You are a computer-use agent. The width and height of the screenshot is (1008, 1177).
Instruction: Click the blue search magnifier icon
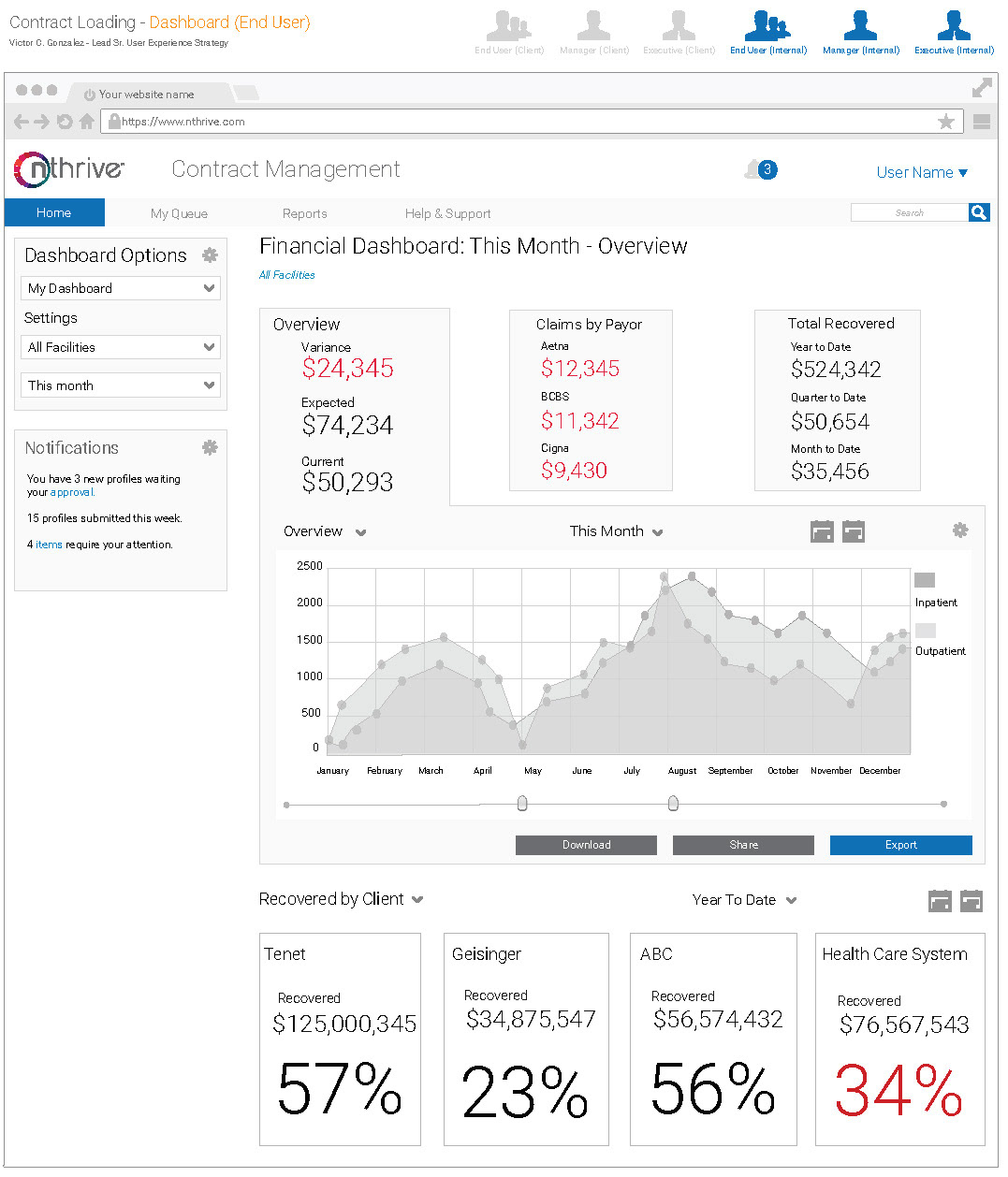point(978,213)
